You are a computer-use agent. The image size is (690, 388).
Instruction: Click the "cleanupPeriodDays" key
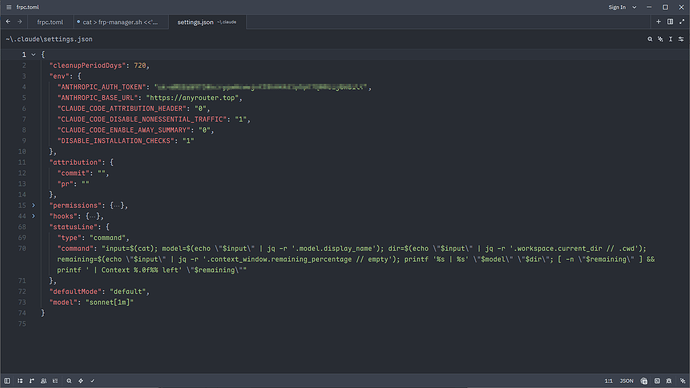pyautogui.click(x=88, y=66)
